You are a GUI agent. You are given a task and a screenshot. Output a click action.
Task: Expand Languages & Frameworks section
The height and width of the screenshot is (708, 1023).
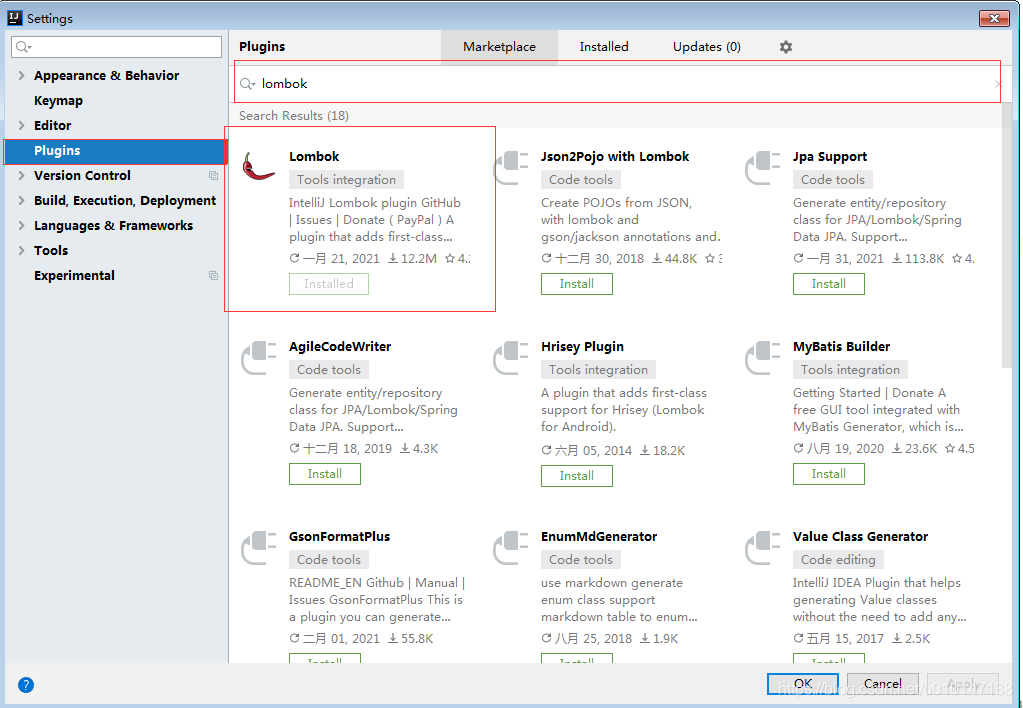[22, 226]
